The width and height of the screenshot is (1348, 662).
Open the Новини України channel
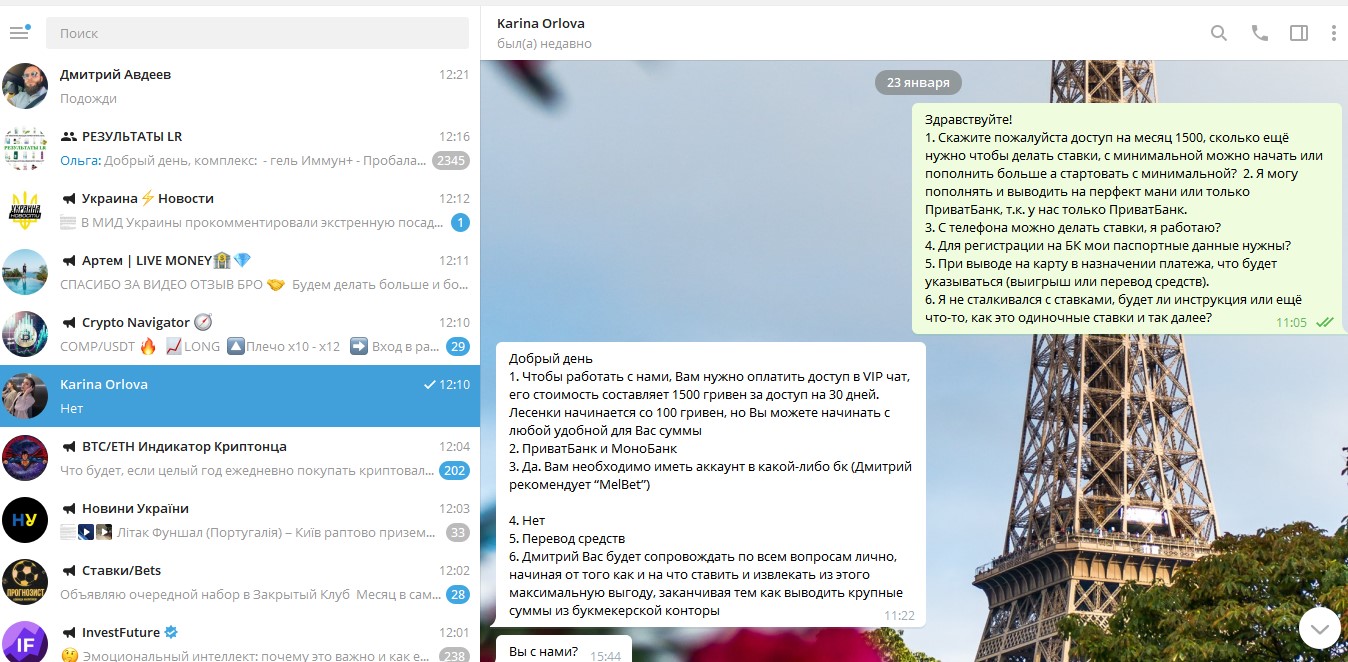(240, 520)
